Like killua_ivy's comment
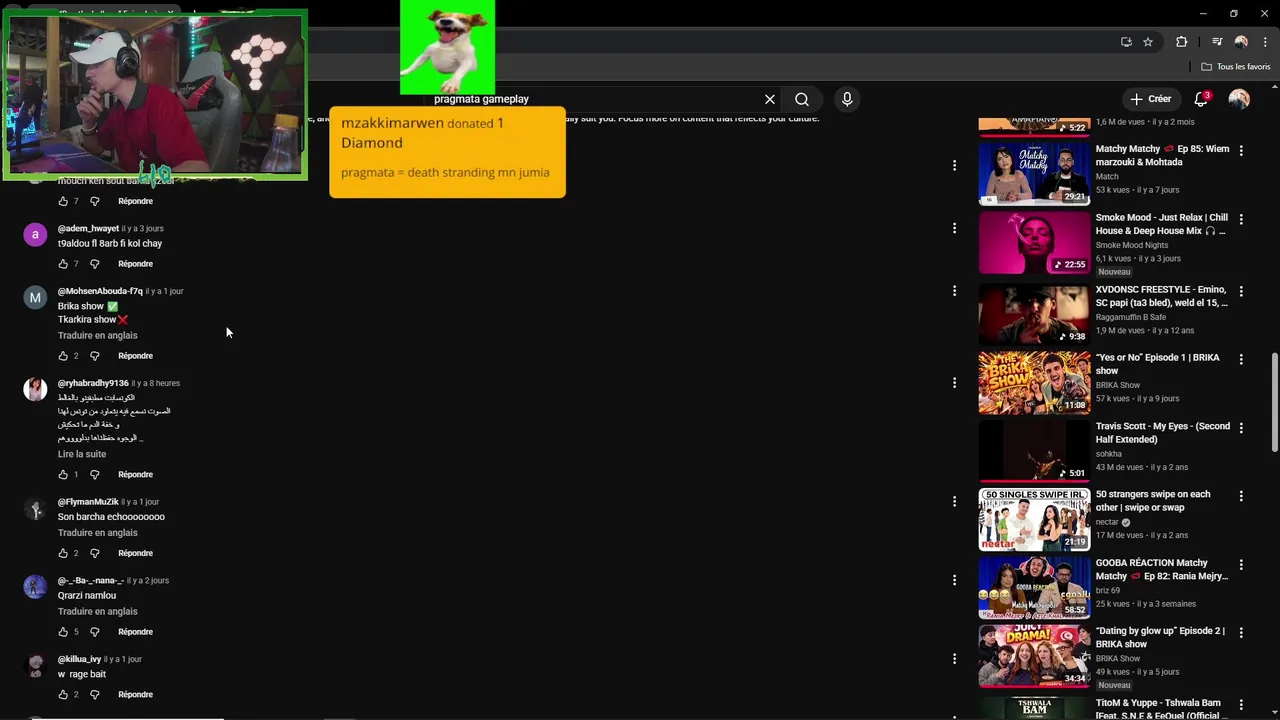The image size is (1280, 720). point(63,695)
